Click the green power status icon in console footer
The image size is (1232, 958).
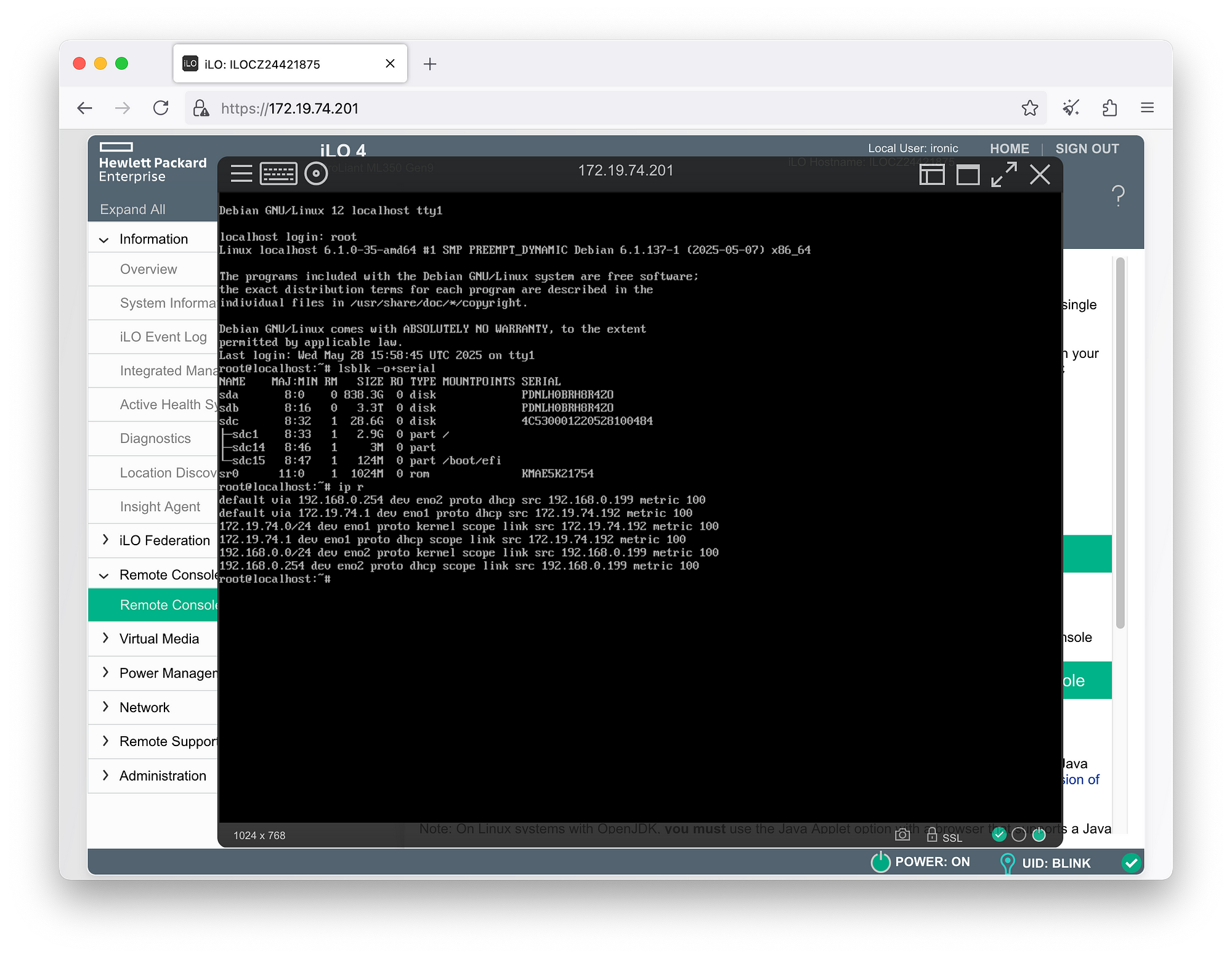tap(1039, 835)
